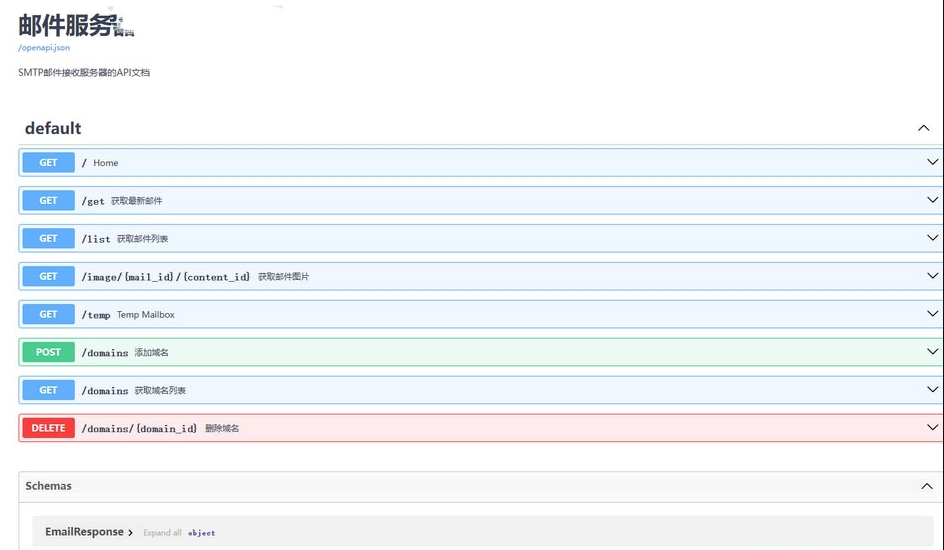Screen dimensions: 944x550
Task: Expand the POST /domains chevron
Action: tap(933, 351)
